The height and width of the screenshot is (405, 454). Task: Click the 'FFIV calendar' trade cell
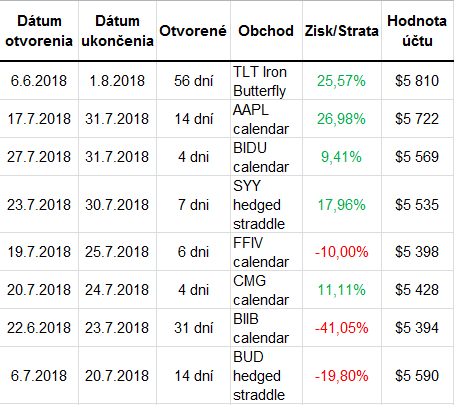266,252
